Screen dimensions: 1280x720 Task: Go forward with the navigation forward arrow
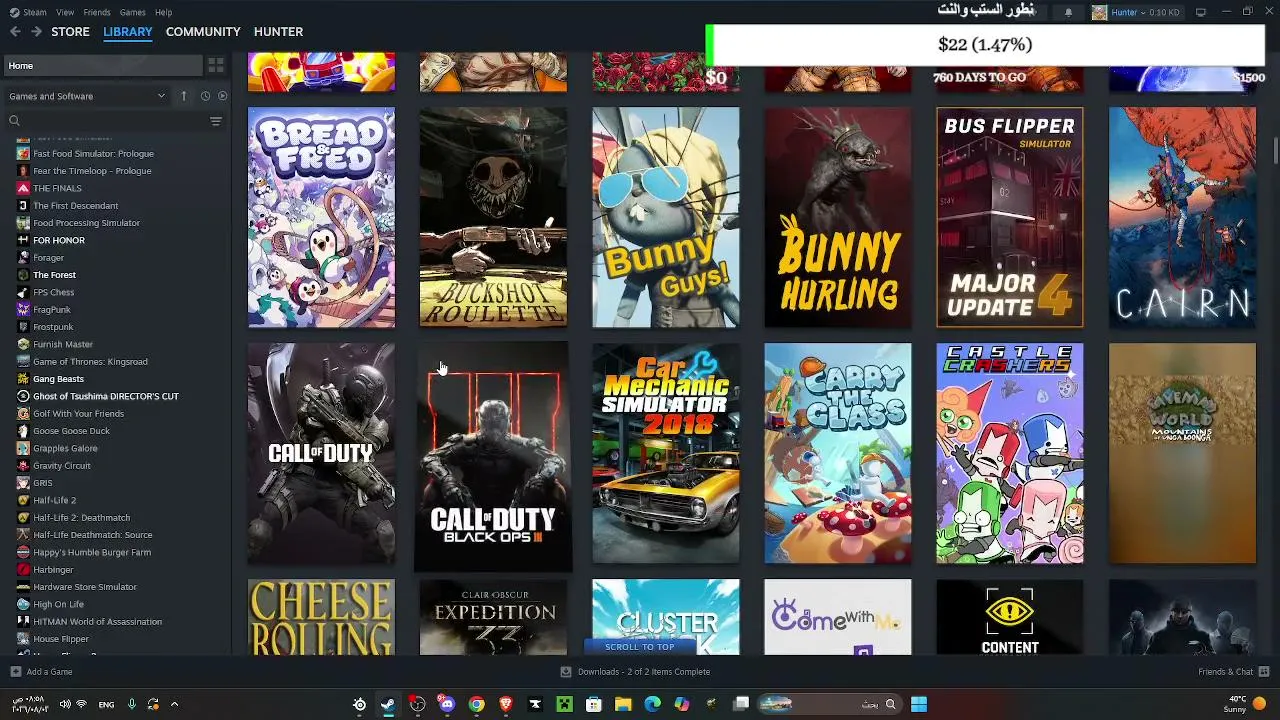tap(36, 32)
